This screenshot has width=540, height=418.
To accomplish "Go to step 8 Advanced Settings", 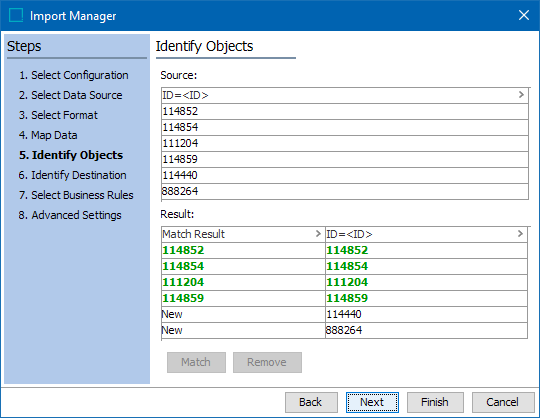I will (70, 215).
